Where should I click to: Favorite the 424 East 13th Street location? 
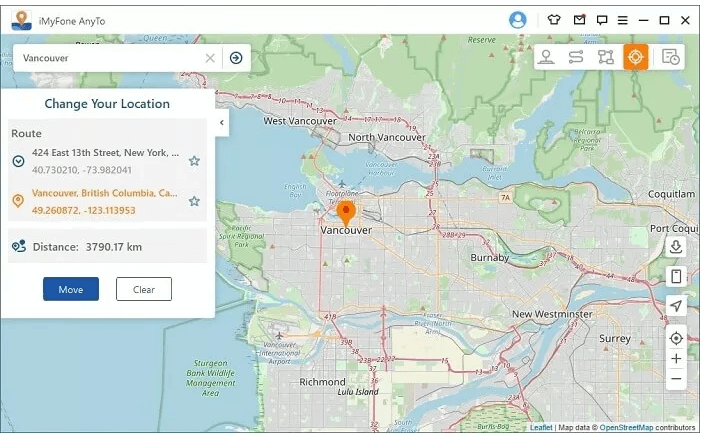[194, 161]
